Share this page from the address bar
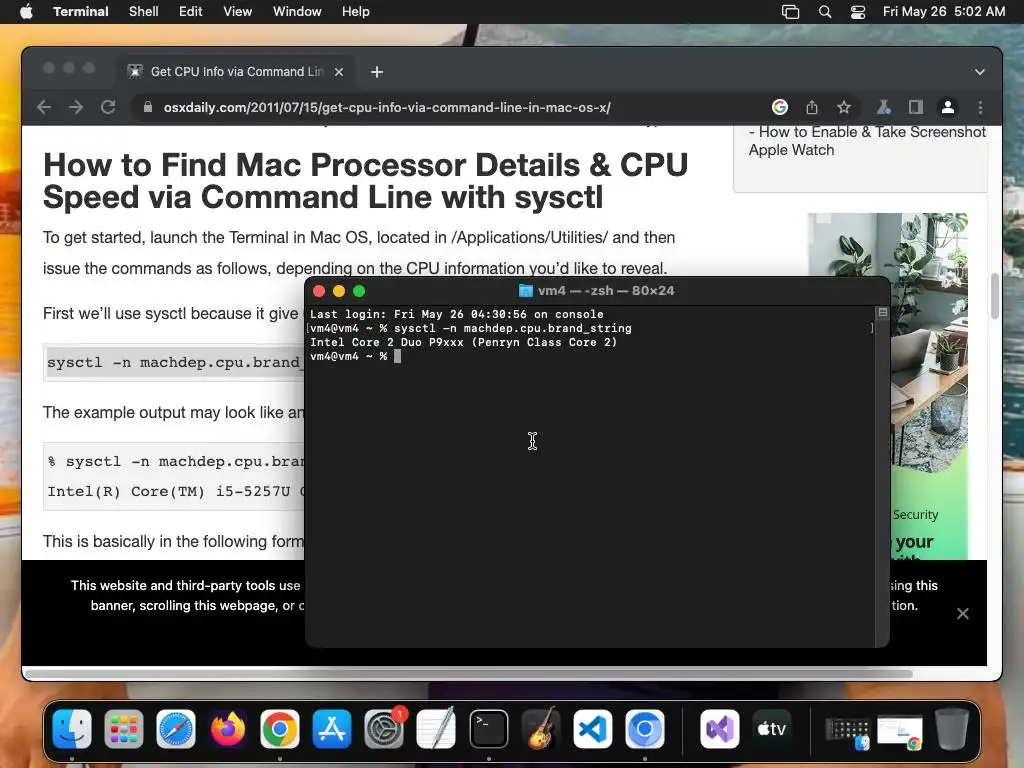The image size is (1024, 768). (812, 107)
